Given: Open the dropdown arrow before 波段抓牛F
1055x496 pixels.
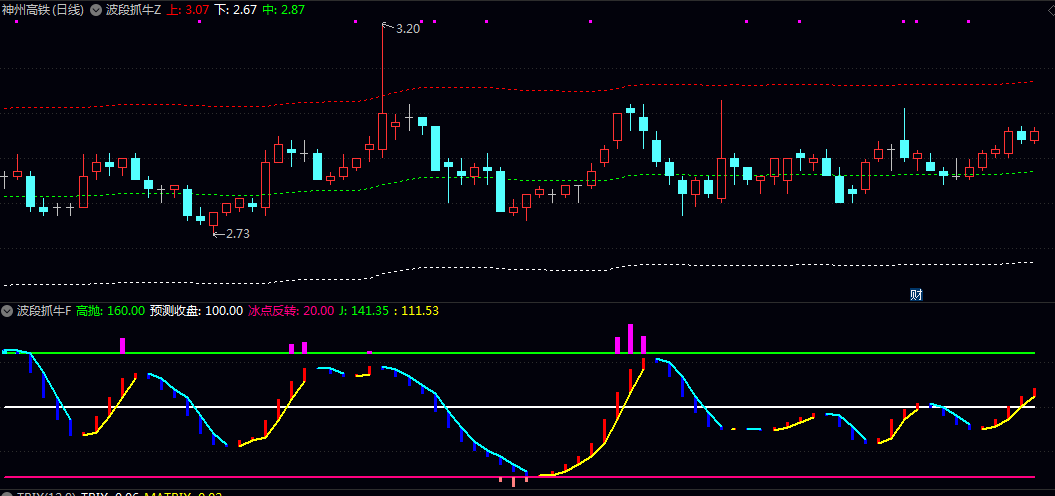Looking at the screenshot, I should pyautogui.click(x=7, y=310).
